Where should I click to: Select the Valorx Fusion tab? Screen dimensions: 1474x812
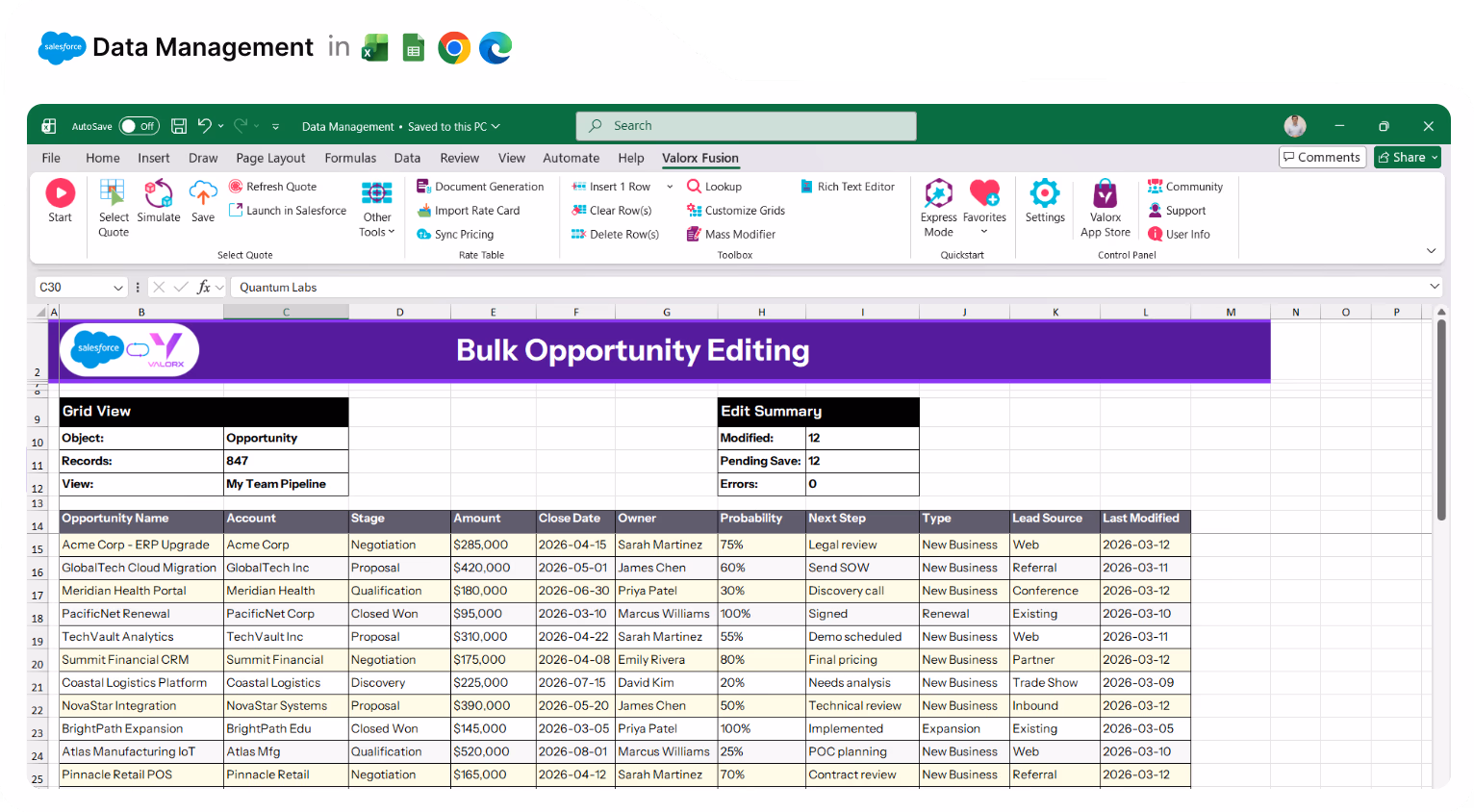(x=700, y=158)
